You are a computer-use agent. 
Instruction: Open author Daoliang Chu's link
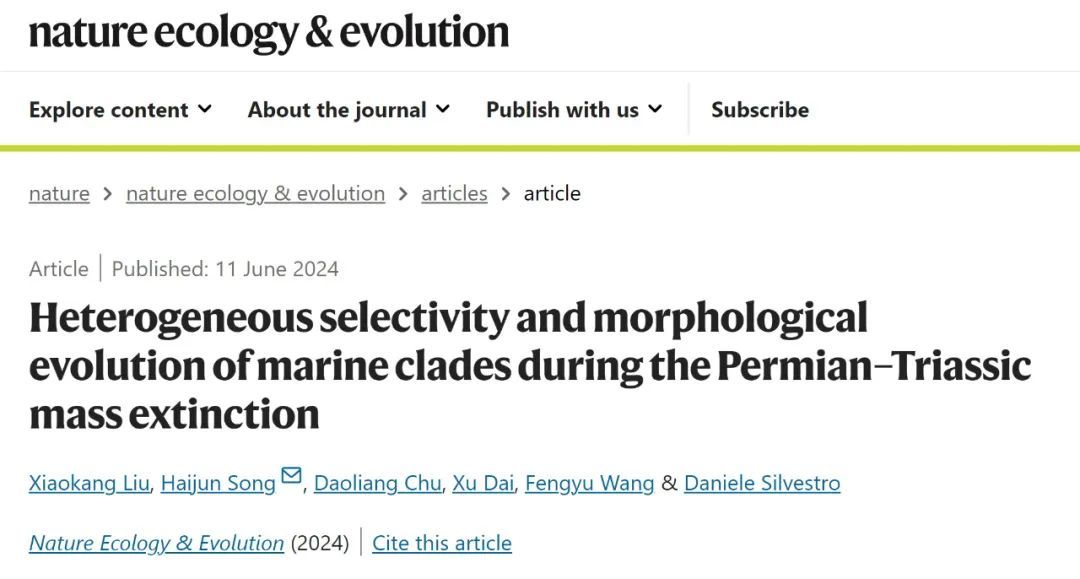[377, 483]
